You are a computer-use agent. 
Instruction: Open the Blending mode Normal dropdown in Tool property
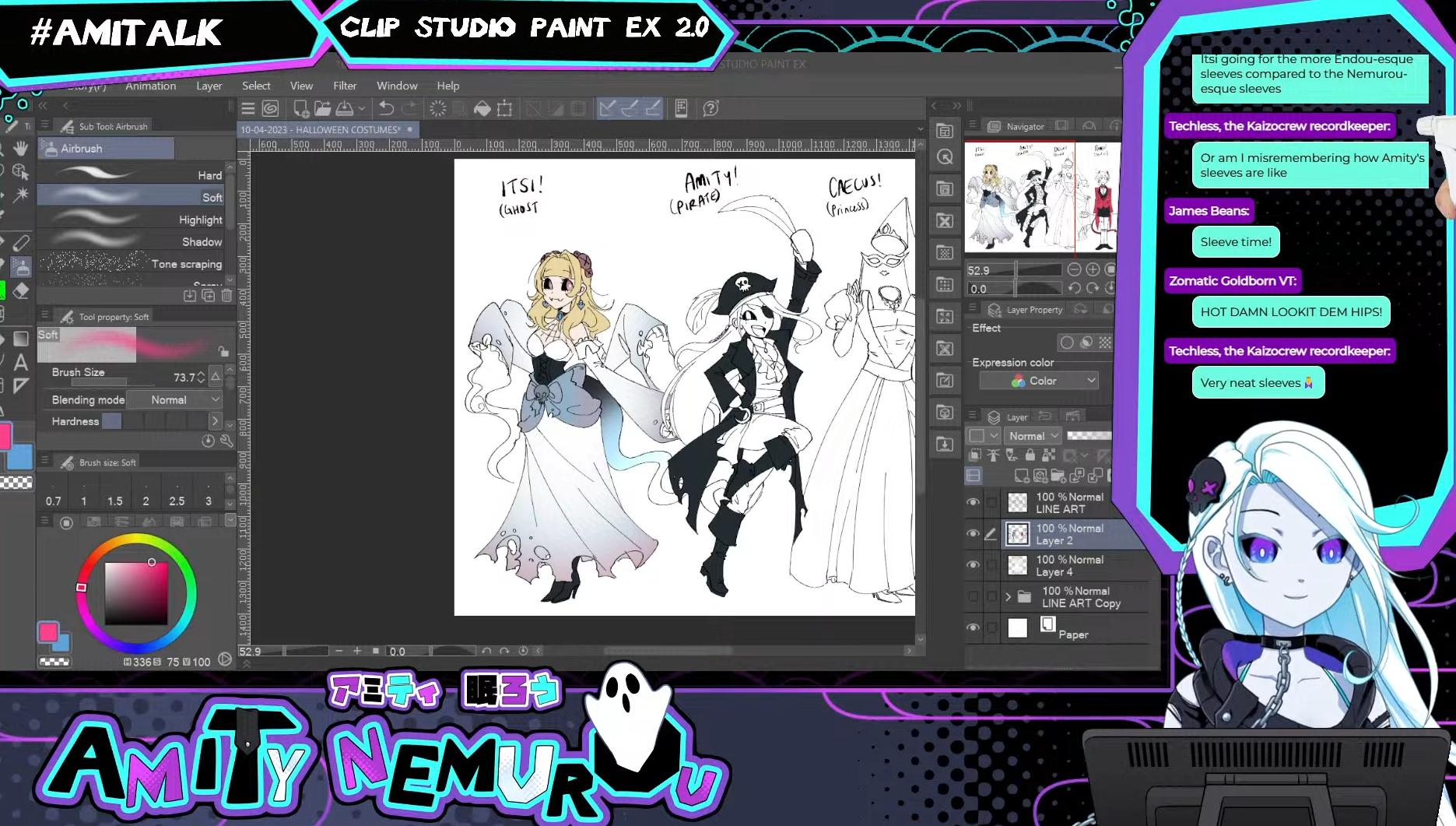[x=175, y=399]
